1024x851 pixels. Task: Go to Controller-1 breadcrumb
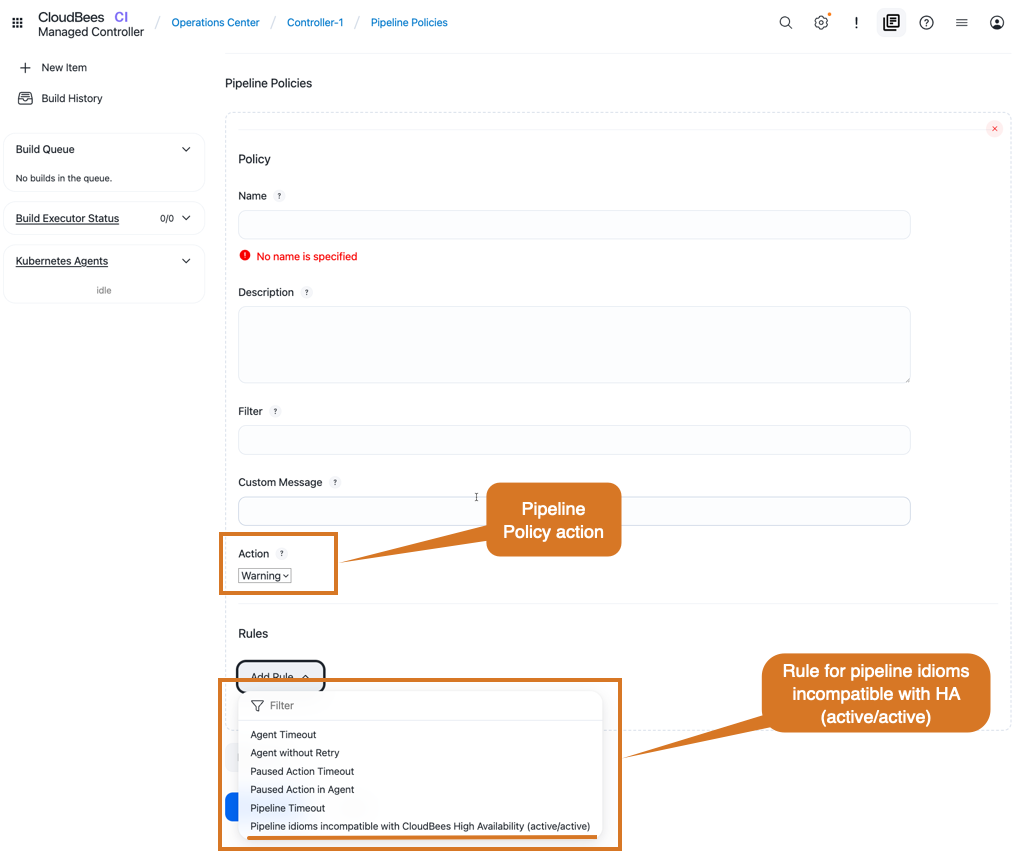[x=315, y=23]
